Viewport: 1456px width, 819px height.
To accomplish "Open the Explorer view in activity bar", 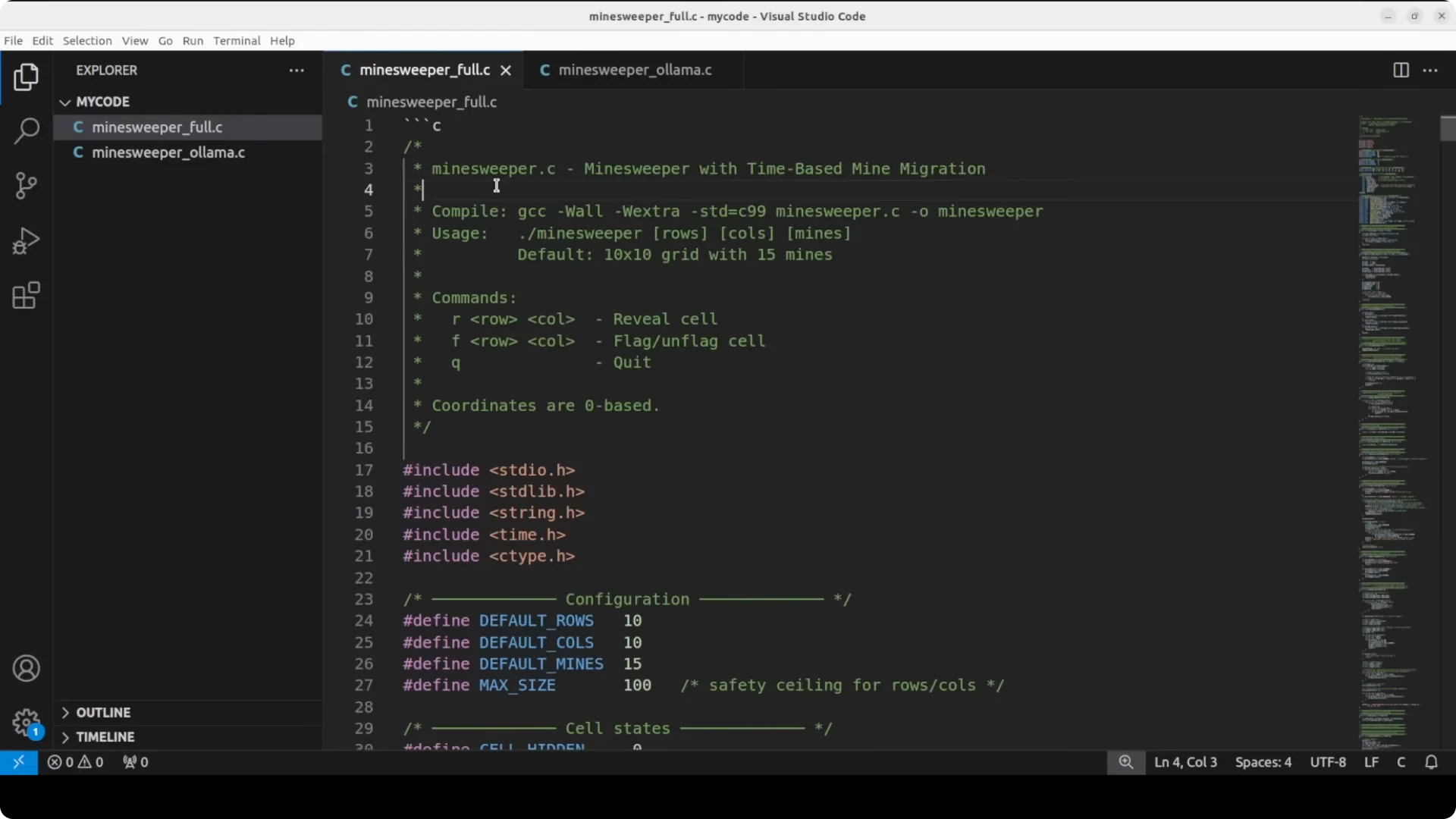I will coord(26,77).
